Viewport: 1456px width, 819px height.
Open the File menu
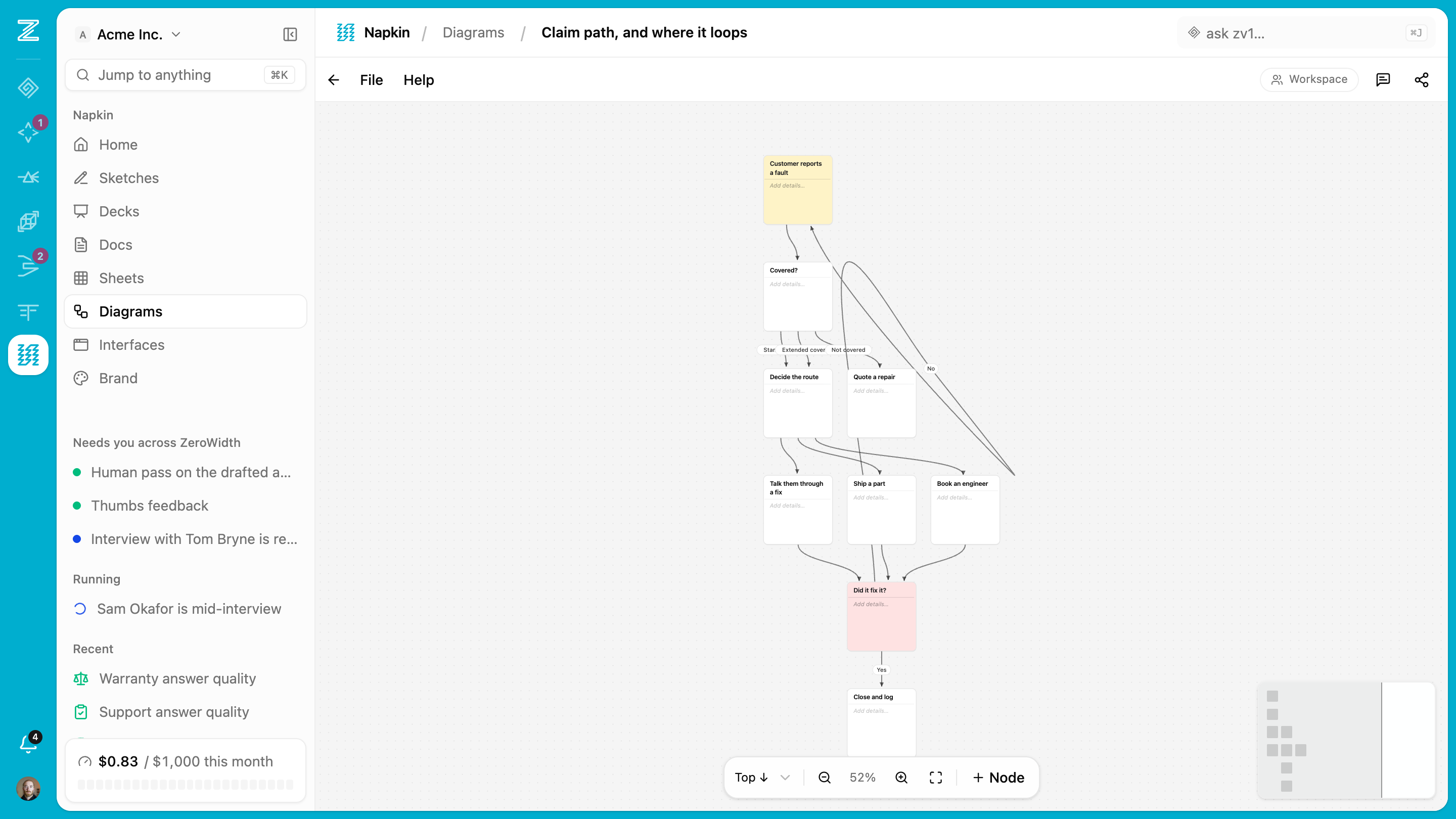[372, 80]
